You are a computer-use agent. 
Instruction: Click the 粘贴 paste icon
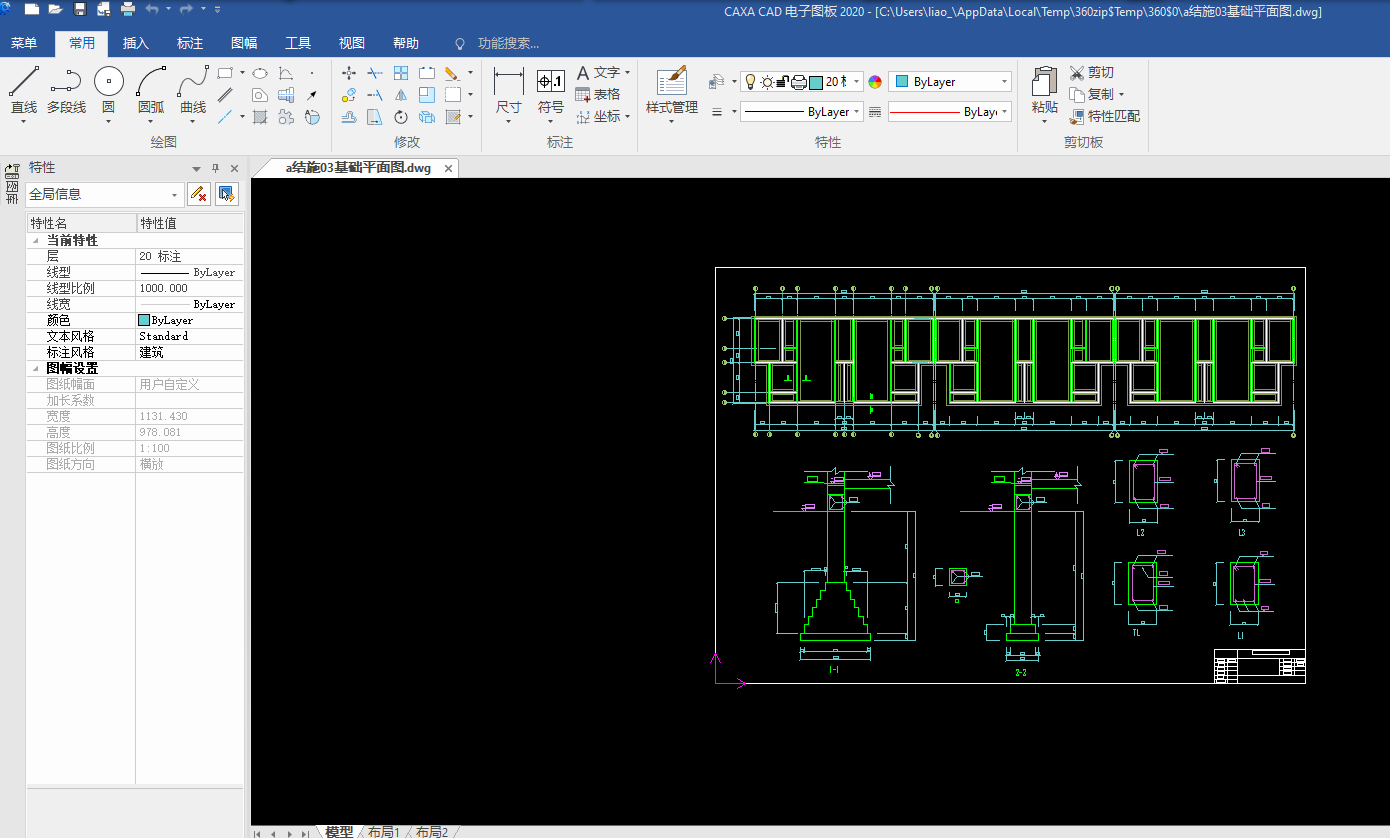1044,83
